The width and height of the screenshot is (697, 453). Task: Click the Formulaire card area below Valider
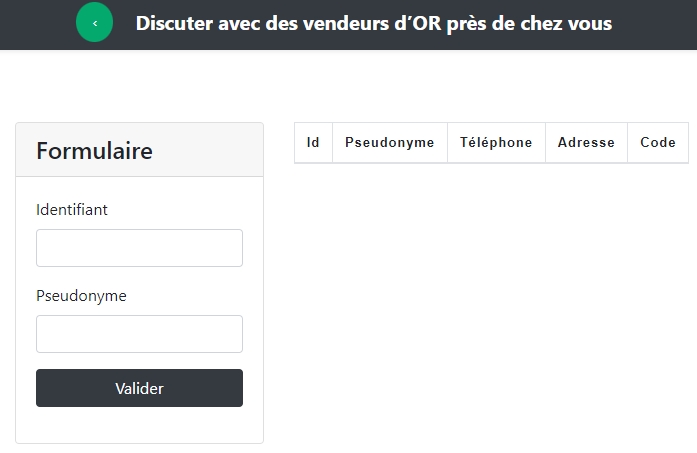(139, 425)
